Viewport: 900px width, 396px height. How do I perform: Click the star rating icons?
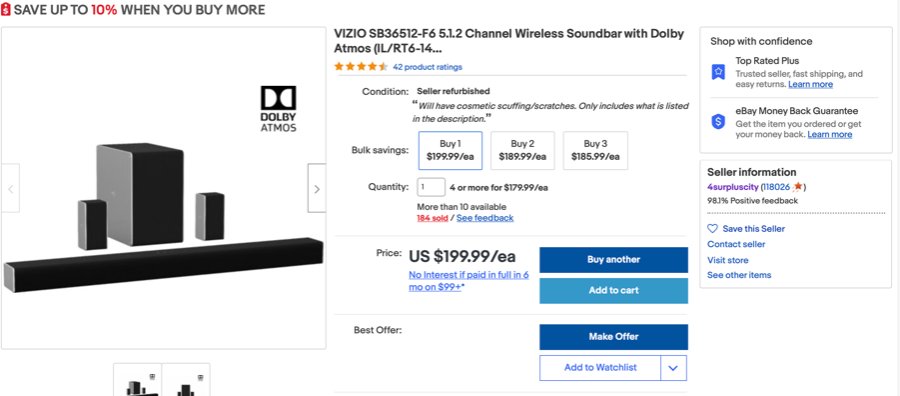point(361,67)
